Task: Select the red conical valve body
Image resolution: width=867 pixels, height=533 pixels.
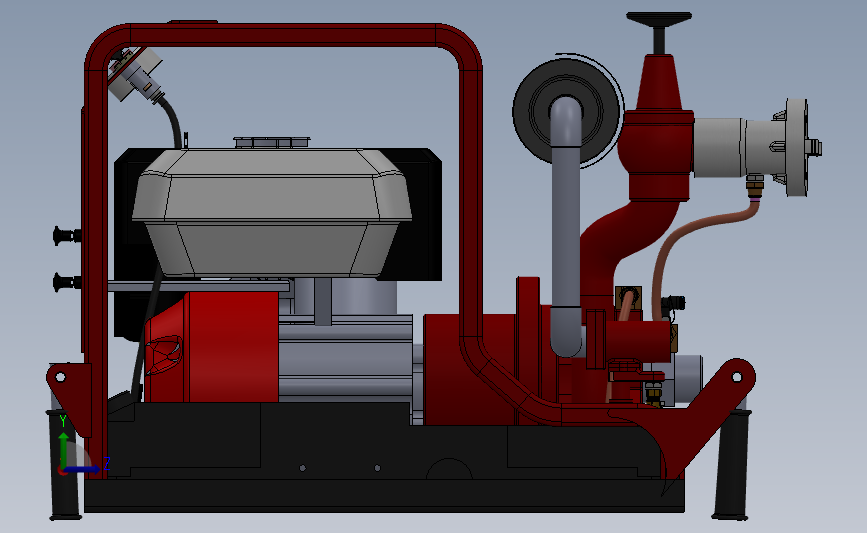Action: pos(659,82)
